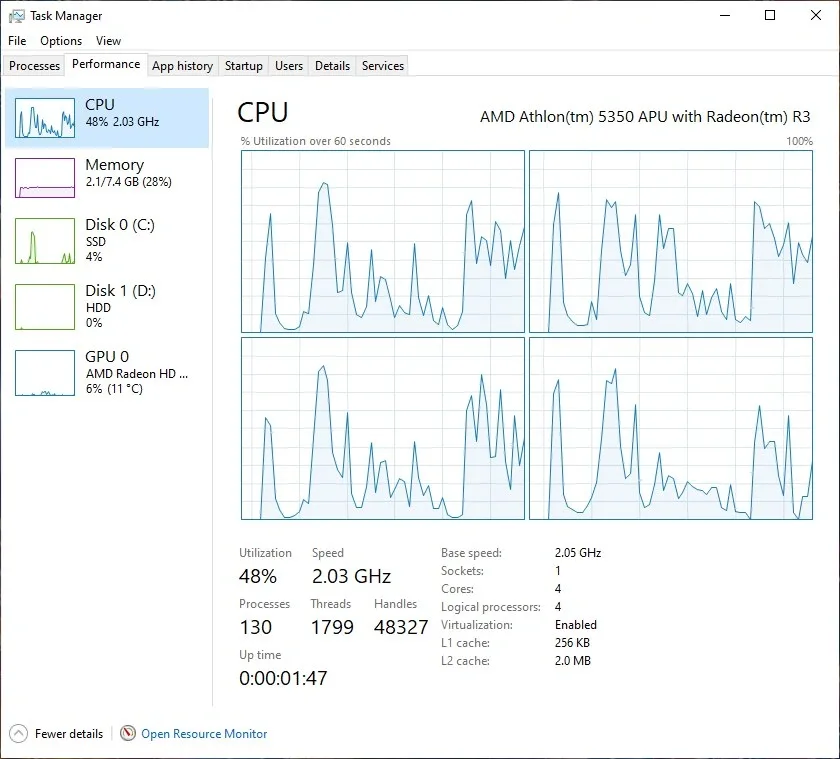Select the Disk 1 (D:) HDD graph
This screenshot has width=840, height=759.
[x=44, y=306]
